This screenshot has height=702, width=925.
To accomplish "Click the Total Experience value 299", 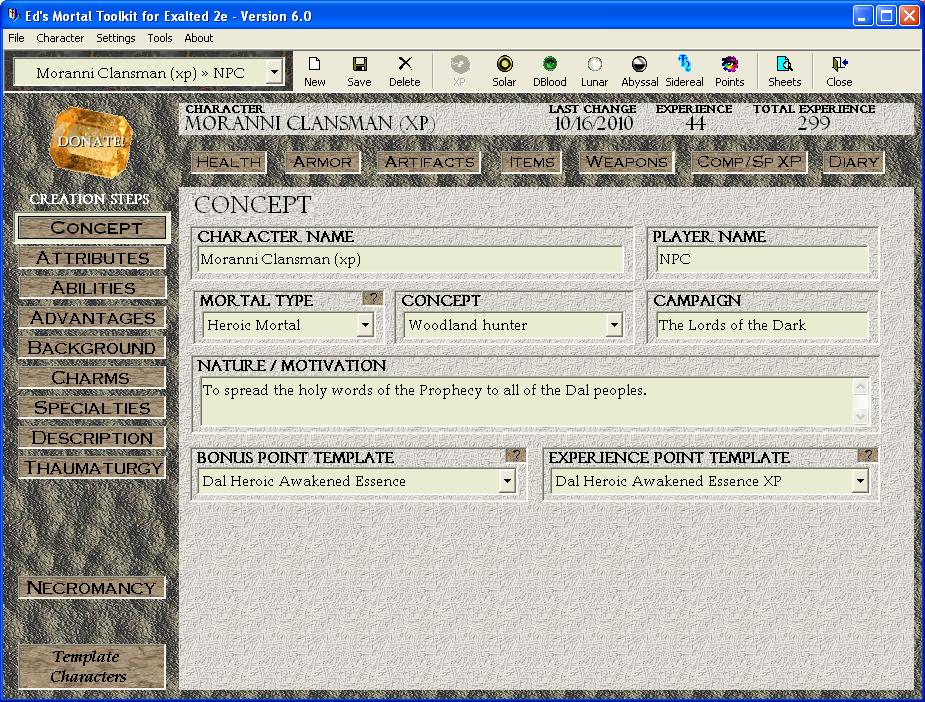I will click(814, 123).
